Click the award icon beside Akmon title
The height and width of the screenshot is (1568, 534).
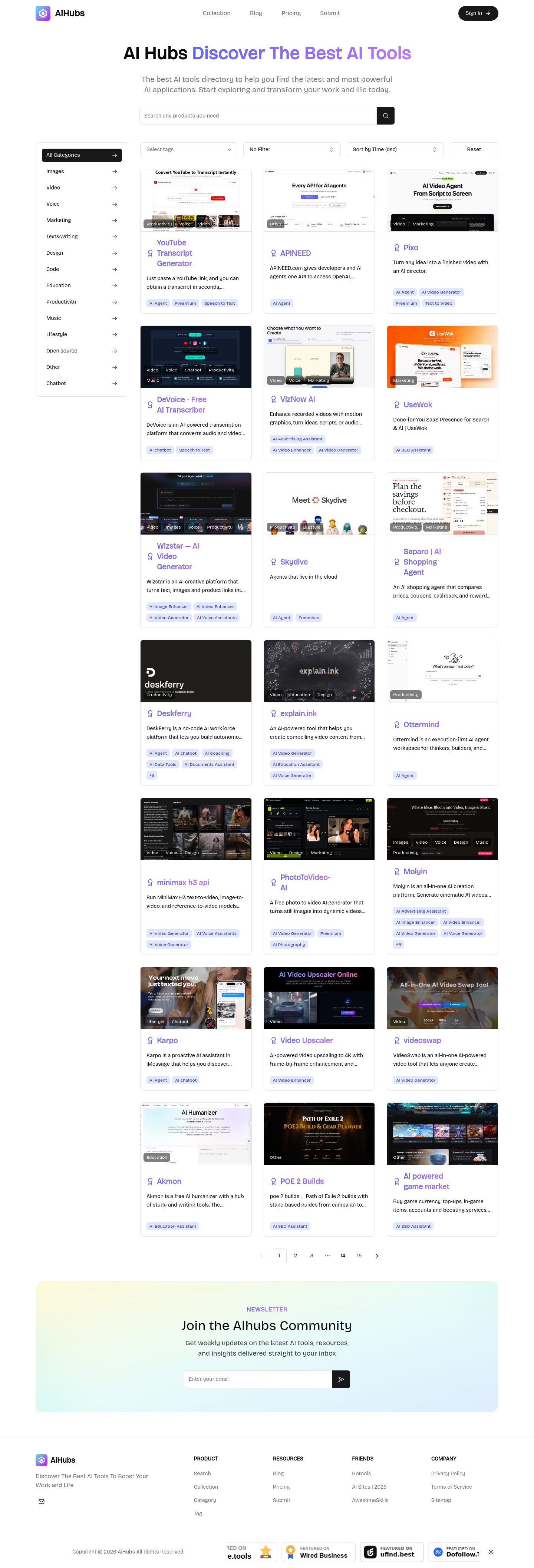[150, 1181]
